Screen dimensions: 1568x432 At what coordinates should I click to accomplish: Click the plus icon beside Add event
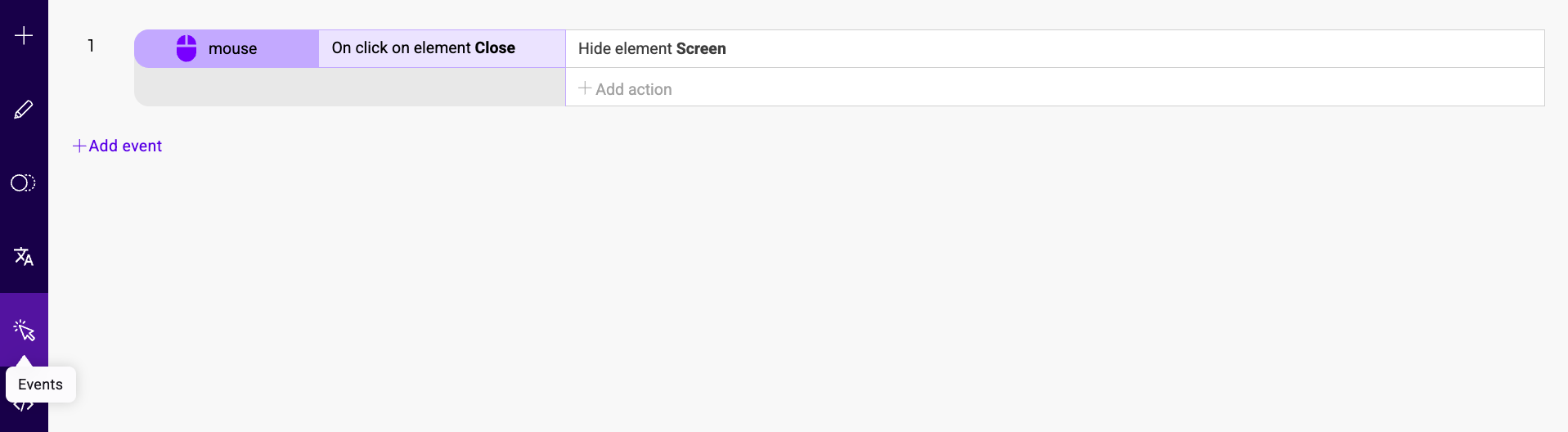79,146
